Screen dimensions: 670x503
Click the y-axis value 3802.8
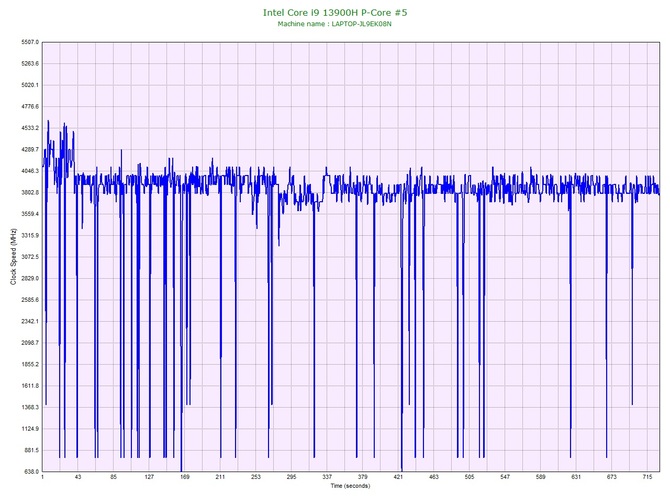click(x=30, y=192)
